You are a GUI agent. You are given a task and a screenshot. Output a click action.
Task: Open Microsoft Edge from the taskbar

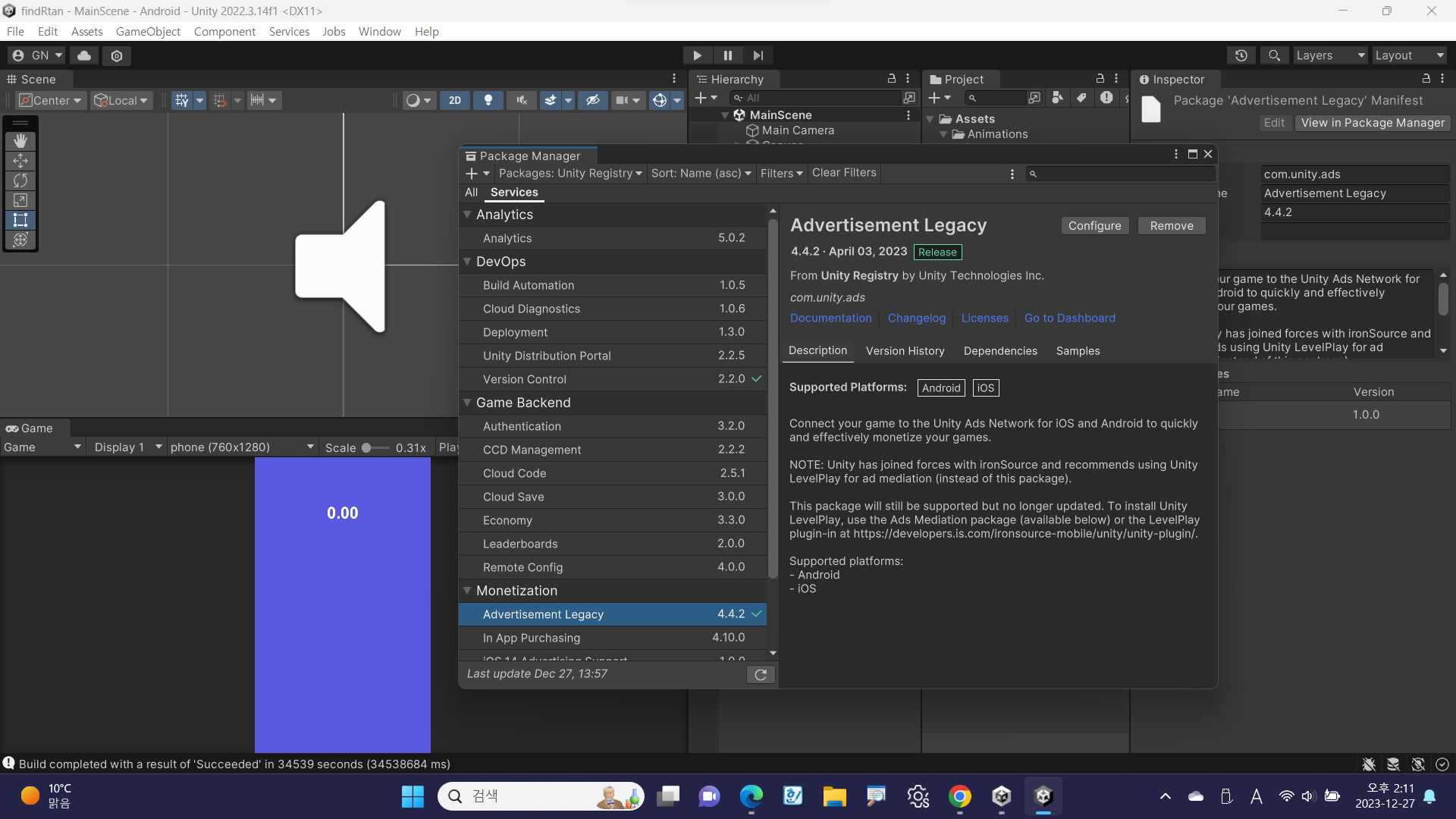[751, 796]
